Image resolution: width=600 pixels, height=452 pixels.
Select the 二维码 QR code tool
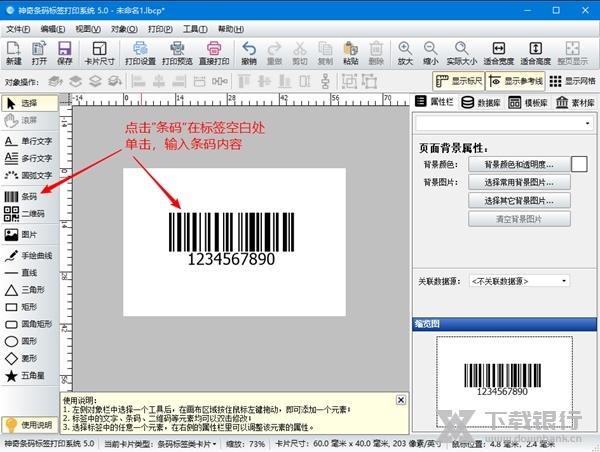[30, 214]
